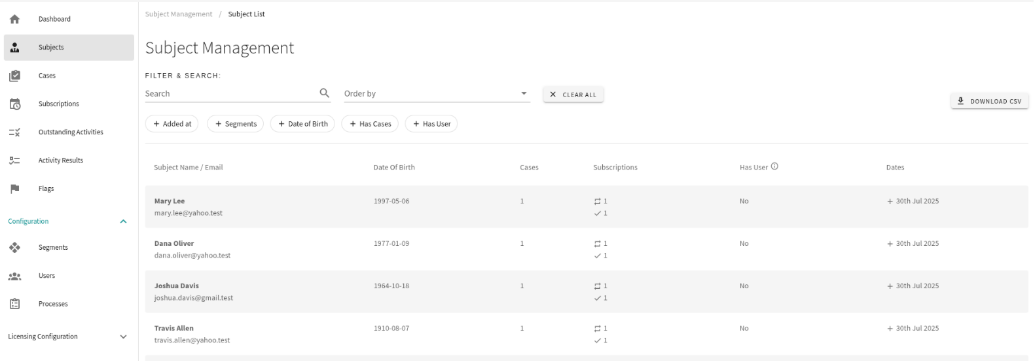
Task: Open the Order by dropdown
Action: point(436,94)
